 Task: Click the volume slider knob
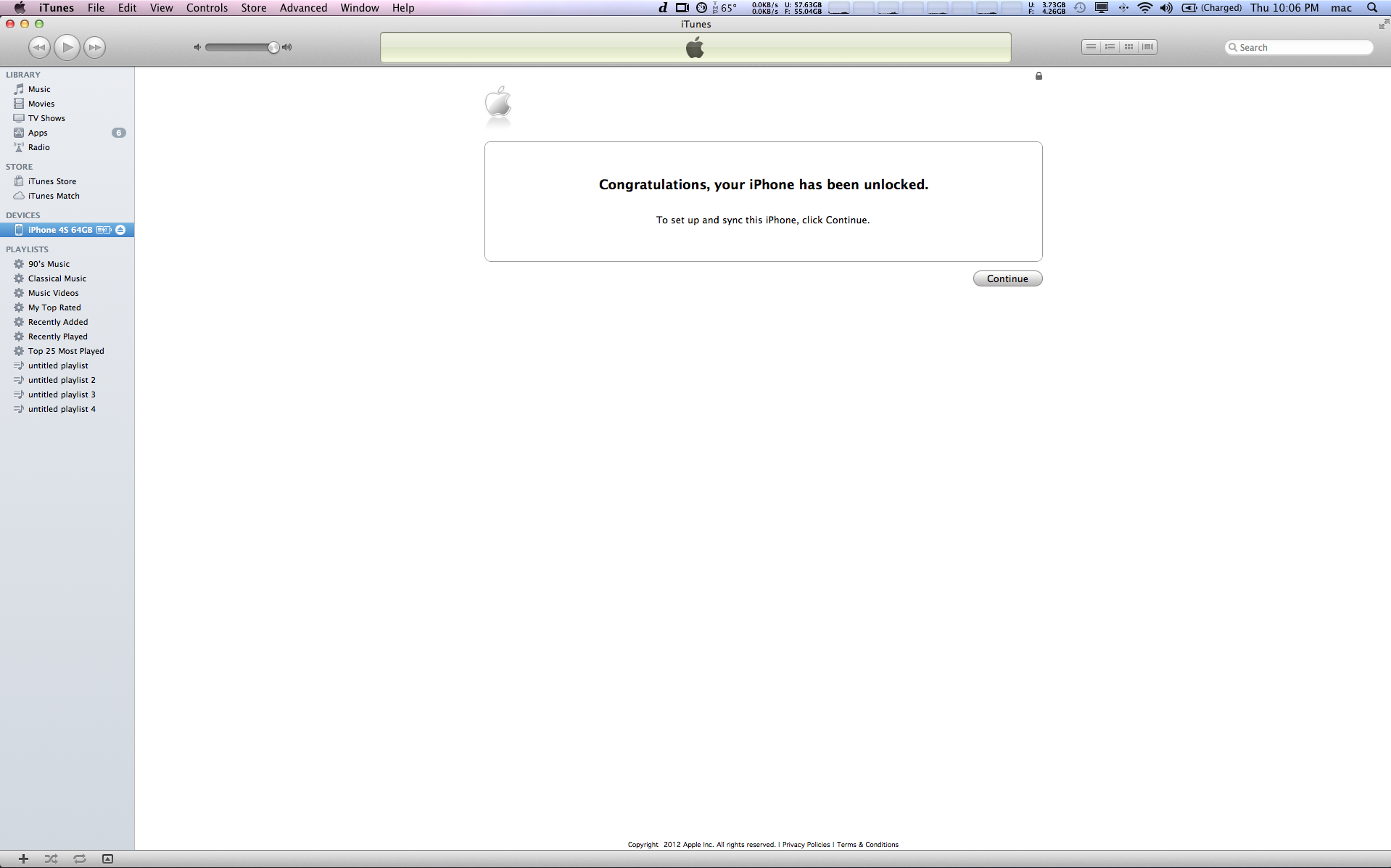click(273, 47)
